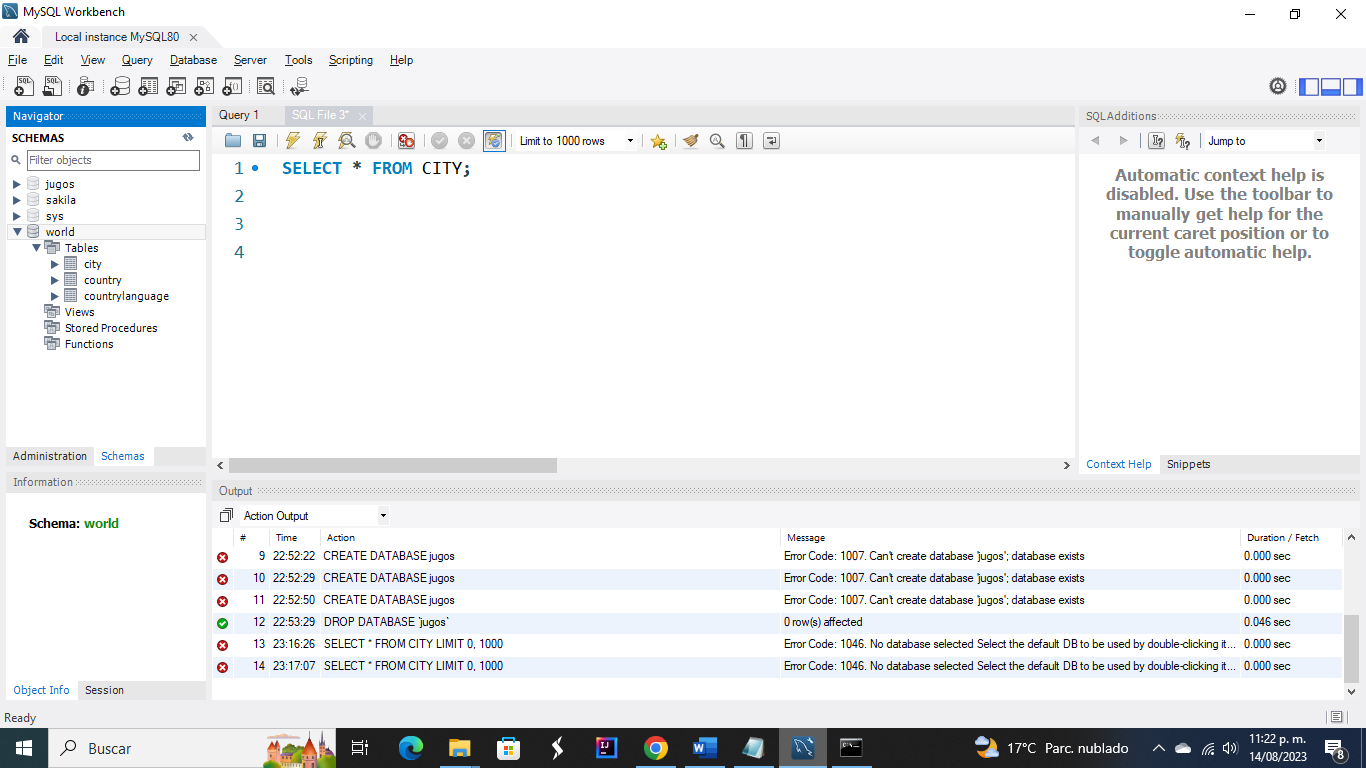Select Stored Procedures in world schema

coord(111,328)
